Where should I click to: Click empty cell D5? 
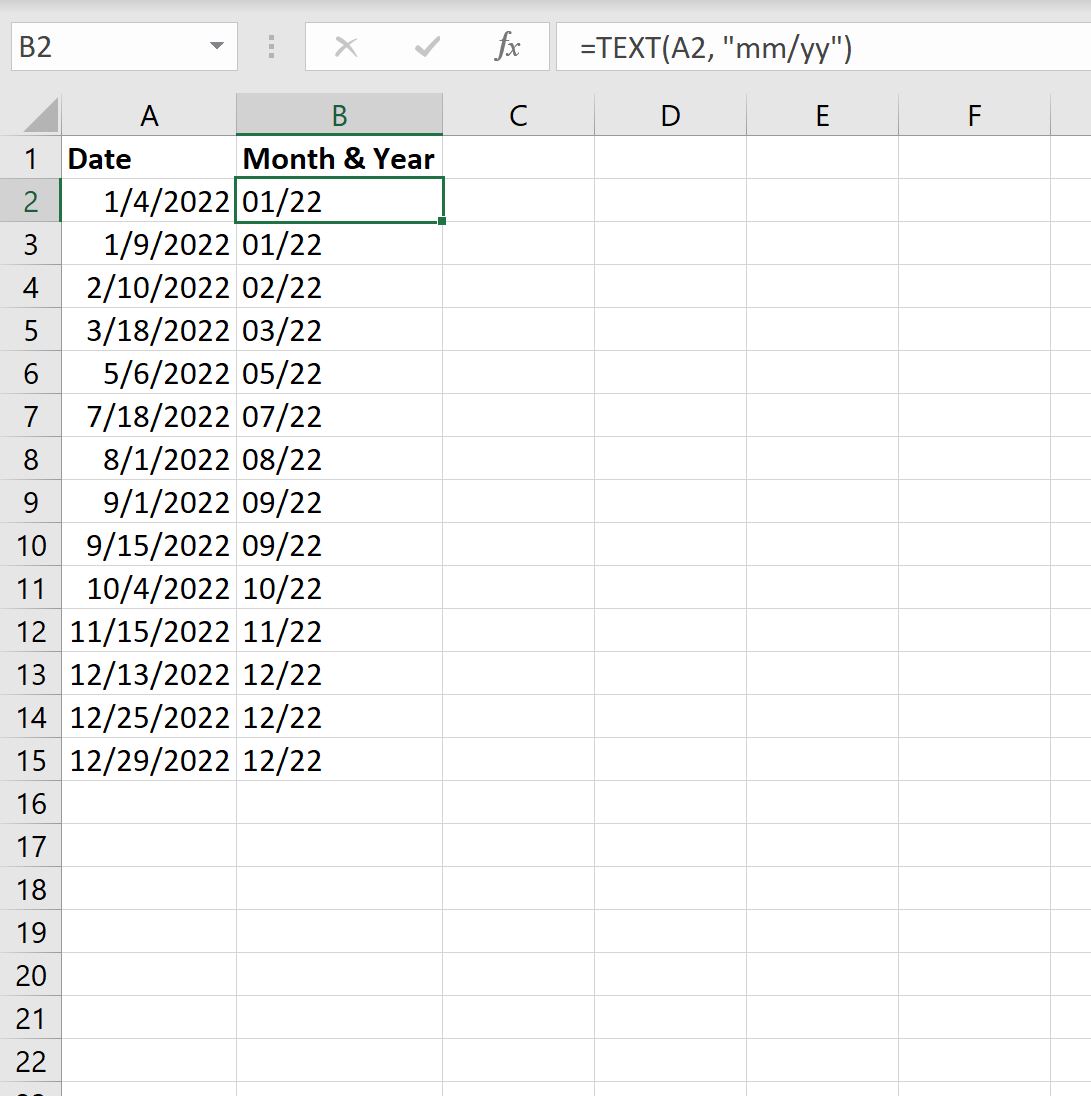(669, 330)
